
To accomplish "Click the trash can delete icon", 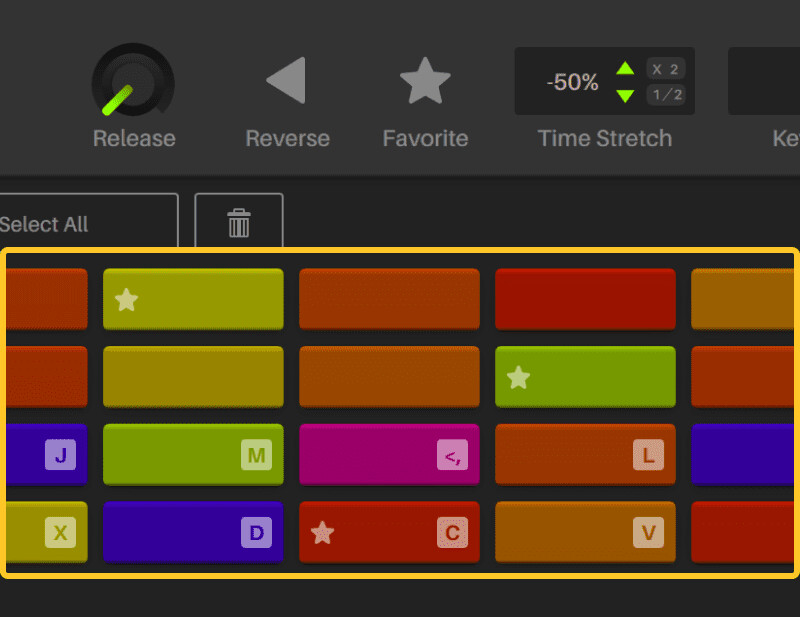I will (238, 224).
